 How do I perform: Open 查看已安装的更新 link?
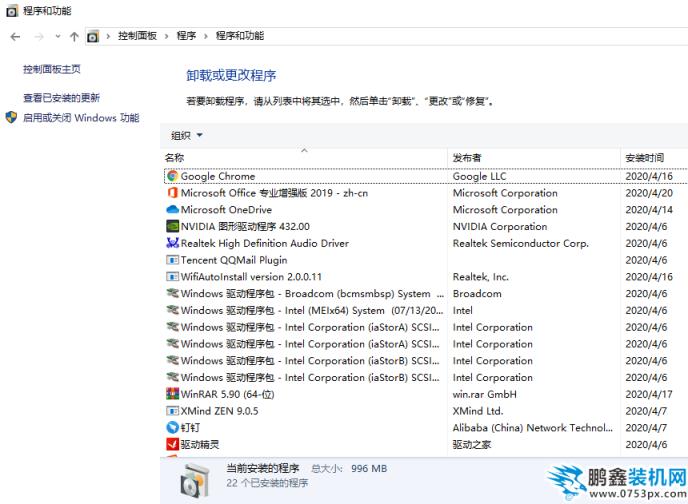click(x=61, y=98)
